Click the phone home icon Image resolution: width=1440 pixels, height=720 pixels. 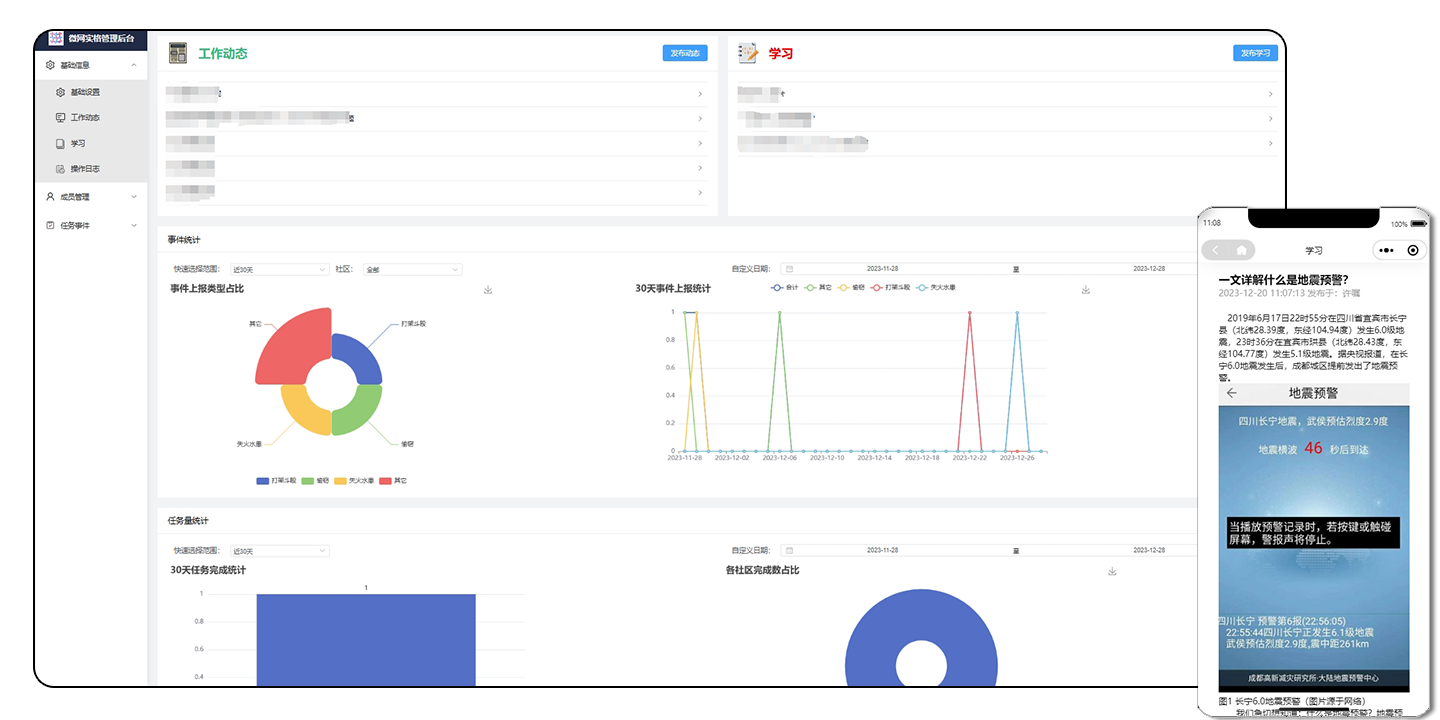(1241, 250)
